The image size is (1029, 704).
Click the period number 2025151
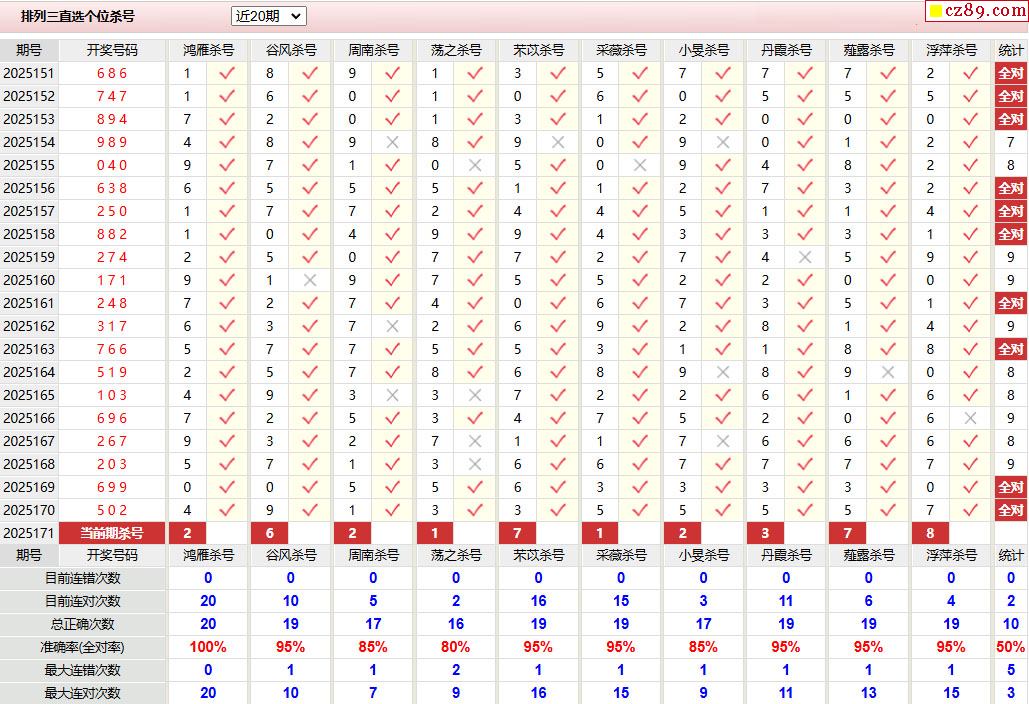point(28,73)
